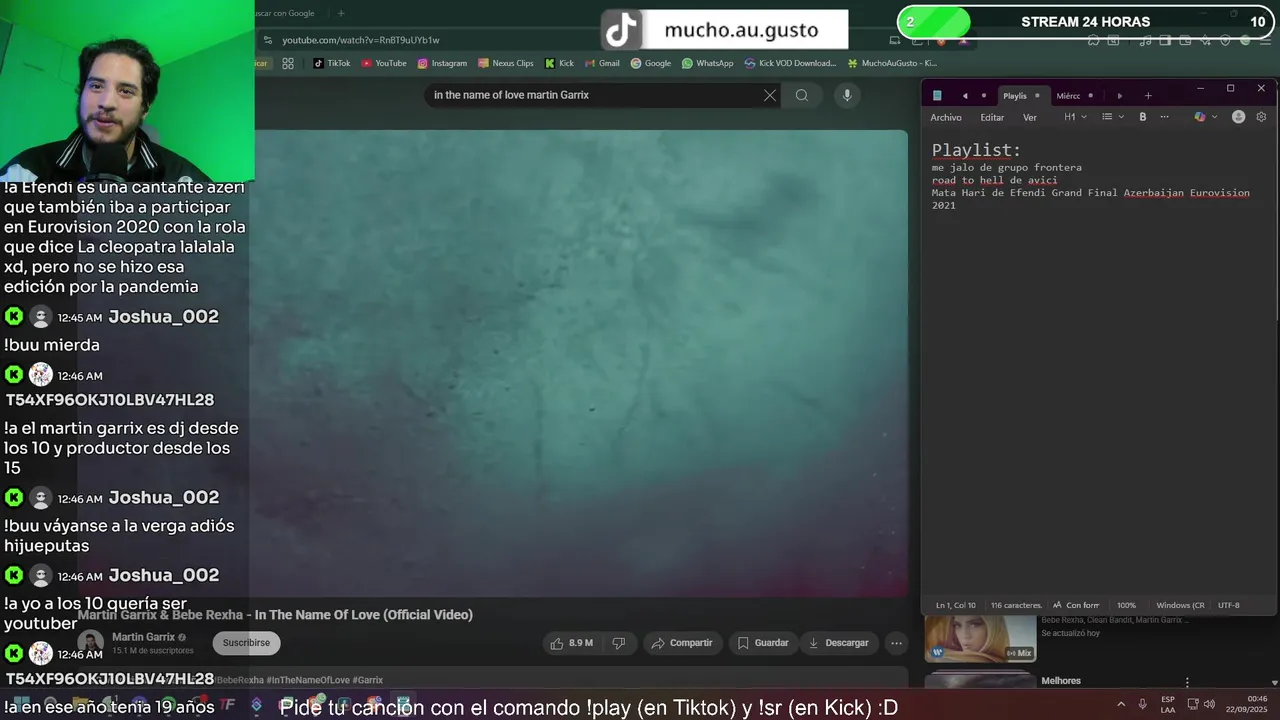Open Notepad account profile icon
The height and width of the screenshot is (720, 1280).
pyautogui.click(x=1238, y=117)
